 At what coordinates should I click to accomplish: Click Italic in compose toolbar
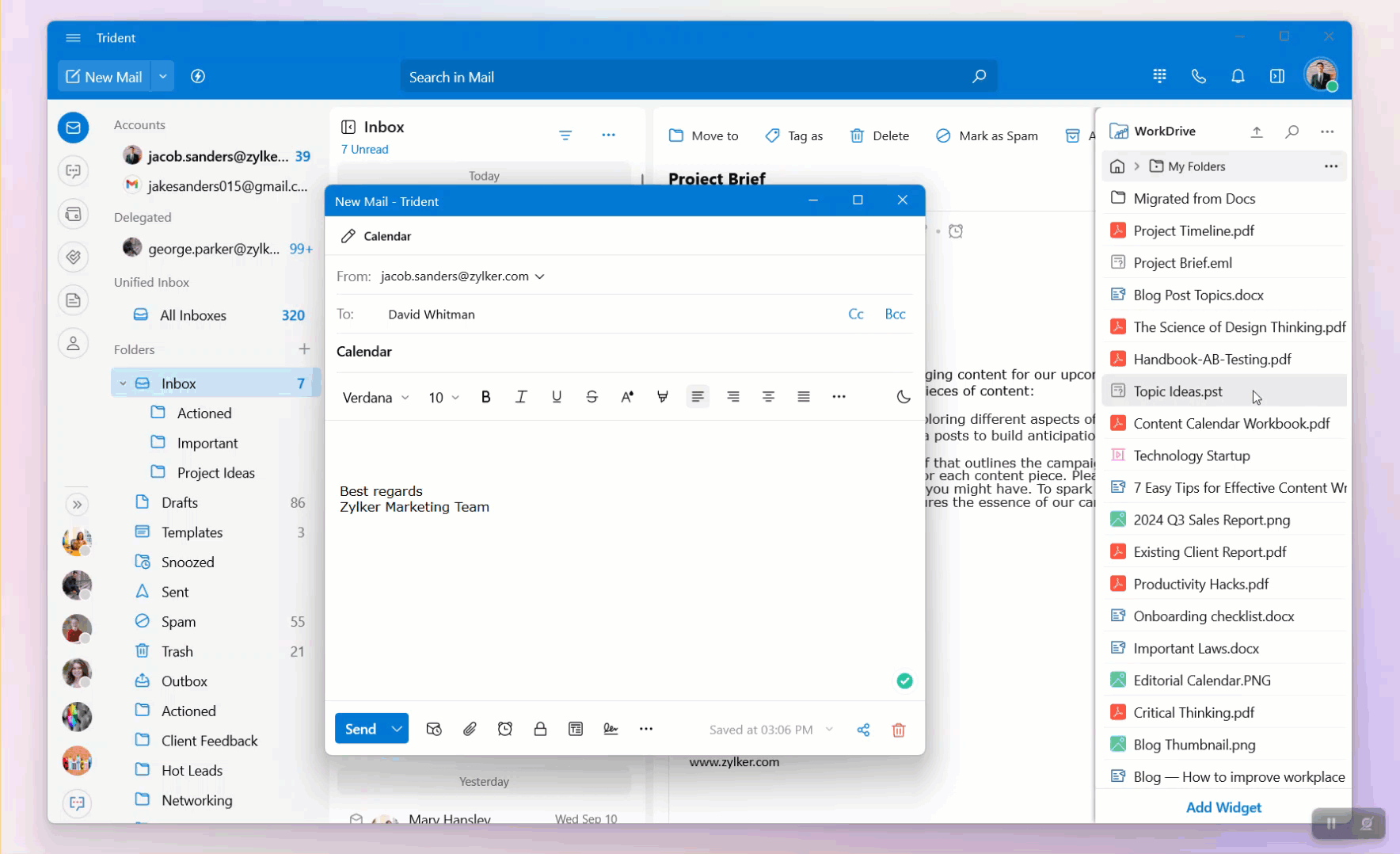[x=521, y=397]
